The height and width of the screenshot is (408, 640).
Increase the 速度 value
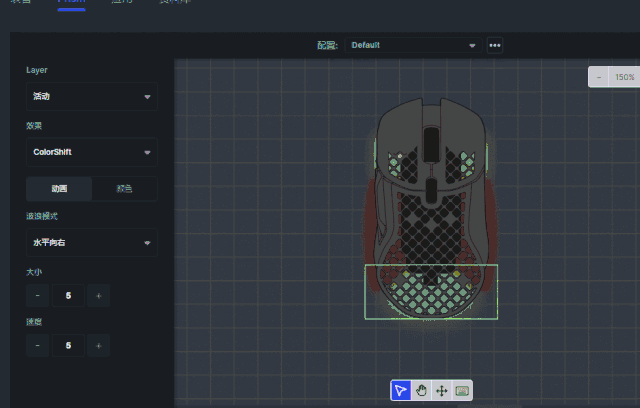coord(98,346)
